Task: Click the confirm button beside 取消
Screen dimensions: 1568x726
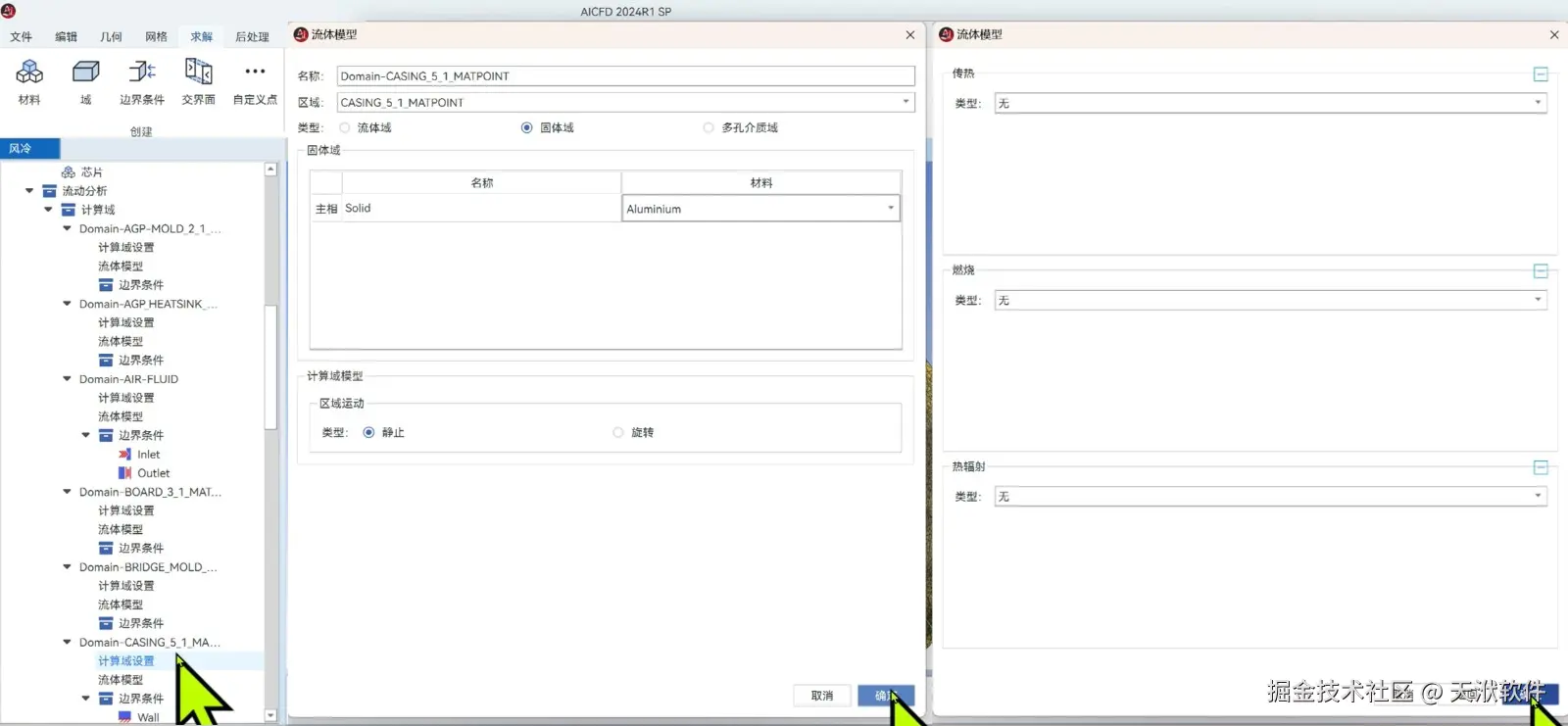Action: (x=886, y=696)
